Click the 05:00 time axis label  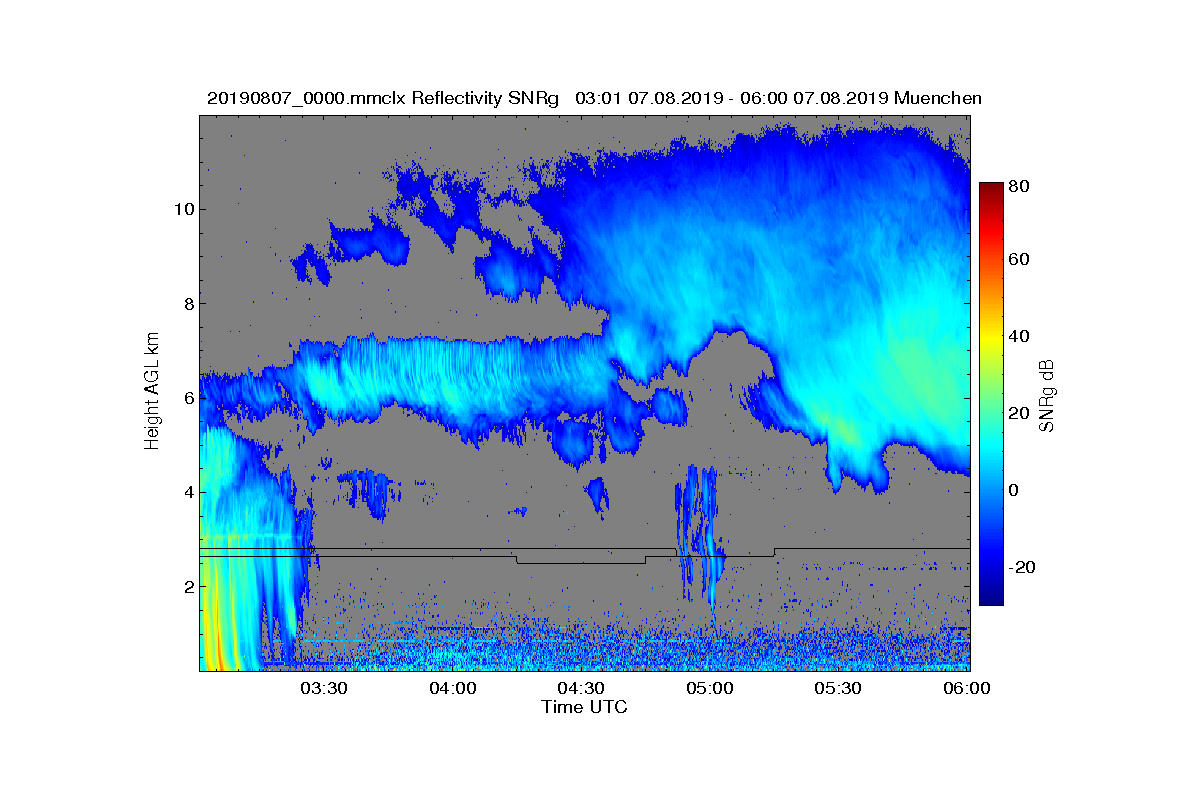711,689
